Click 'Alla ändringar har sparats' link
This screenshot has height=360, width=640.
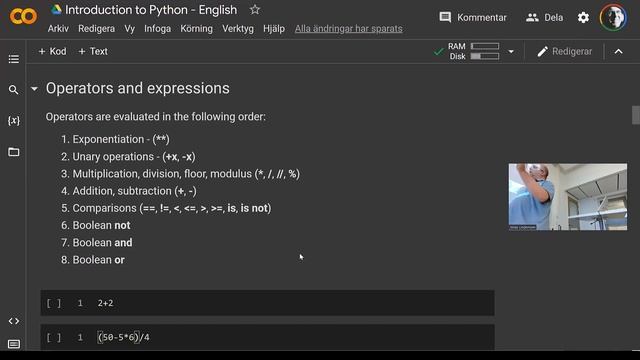349,29
